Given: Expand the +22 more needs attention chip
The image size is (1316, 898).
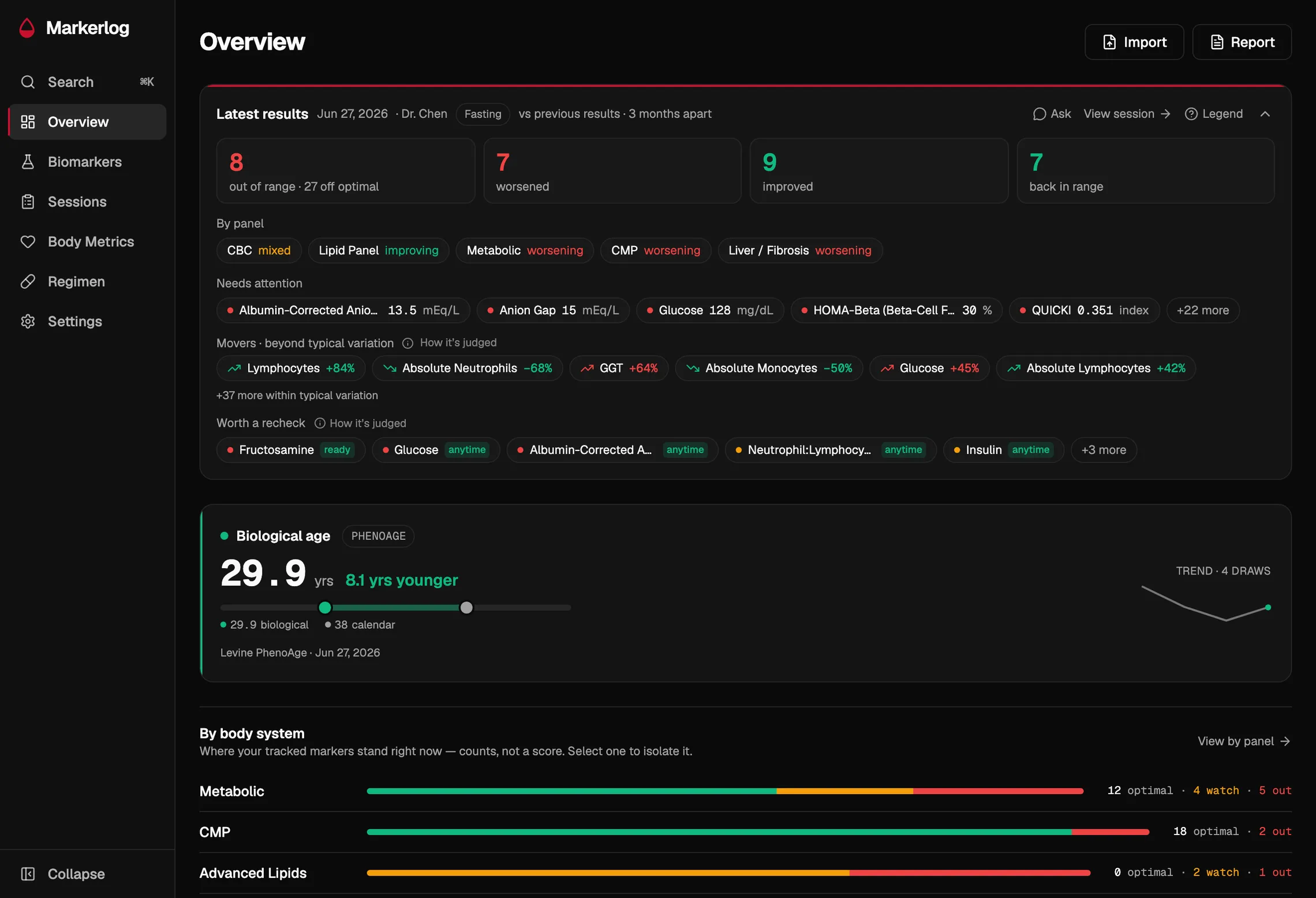Looking at the screenshot, I should point(1202,310).
